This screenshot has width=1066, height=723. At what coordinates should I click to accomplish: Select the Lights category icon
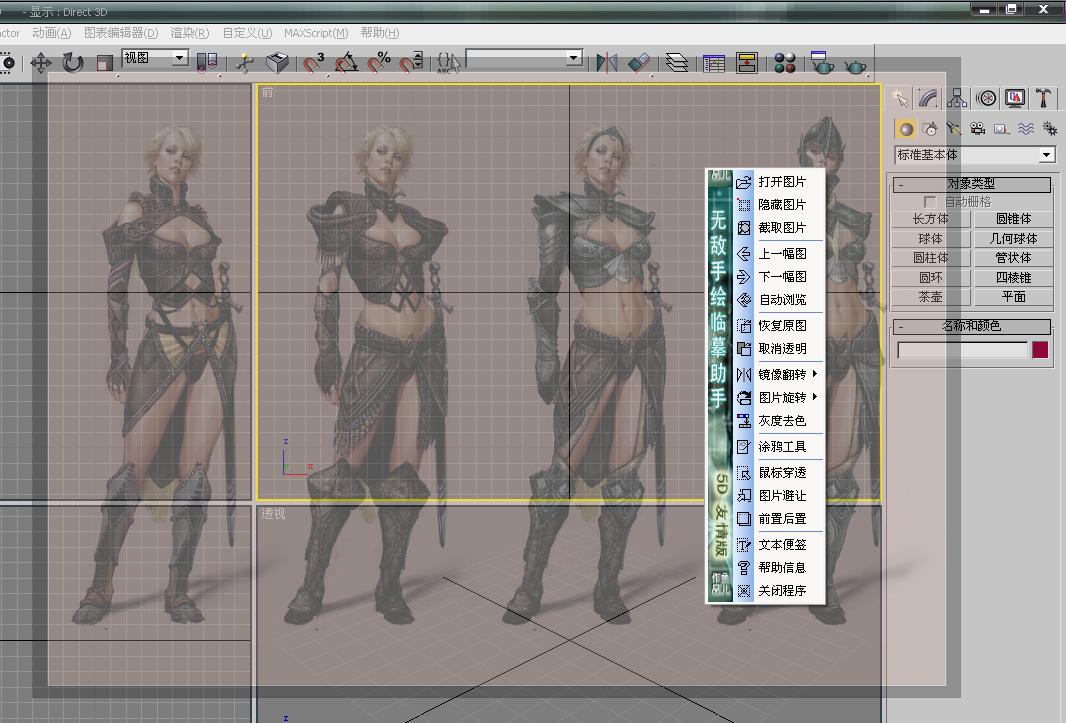tap(953, 129)
